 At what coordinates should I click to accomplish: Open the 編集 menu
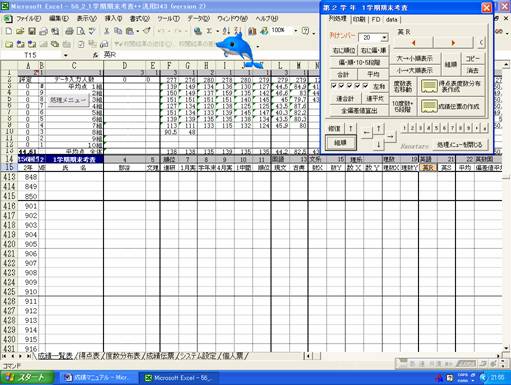tap(59, 19)
